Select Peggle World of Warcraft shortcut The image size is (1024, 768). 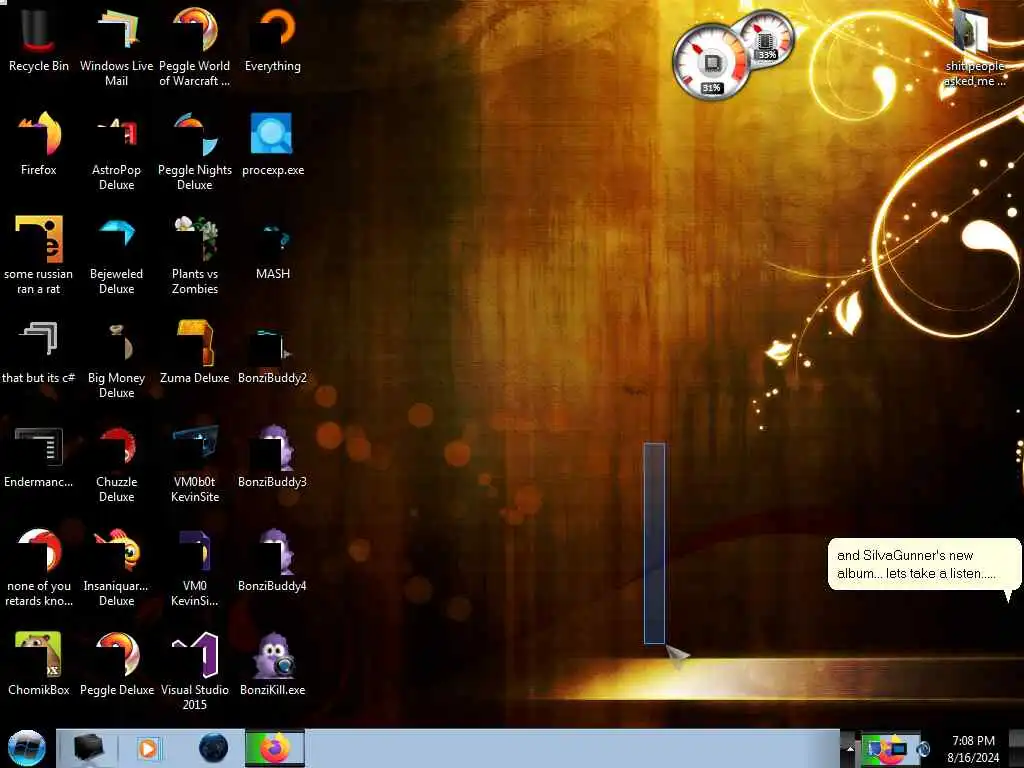click(x=195, y=48)
